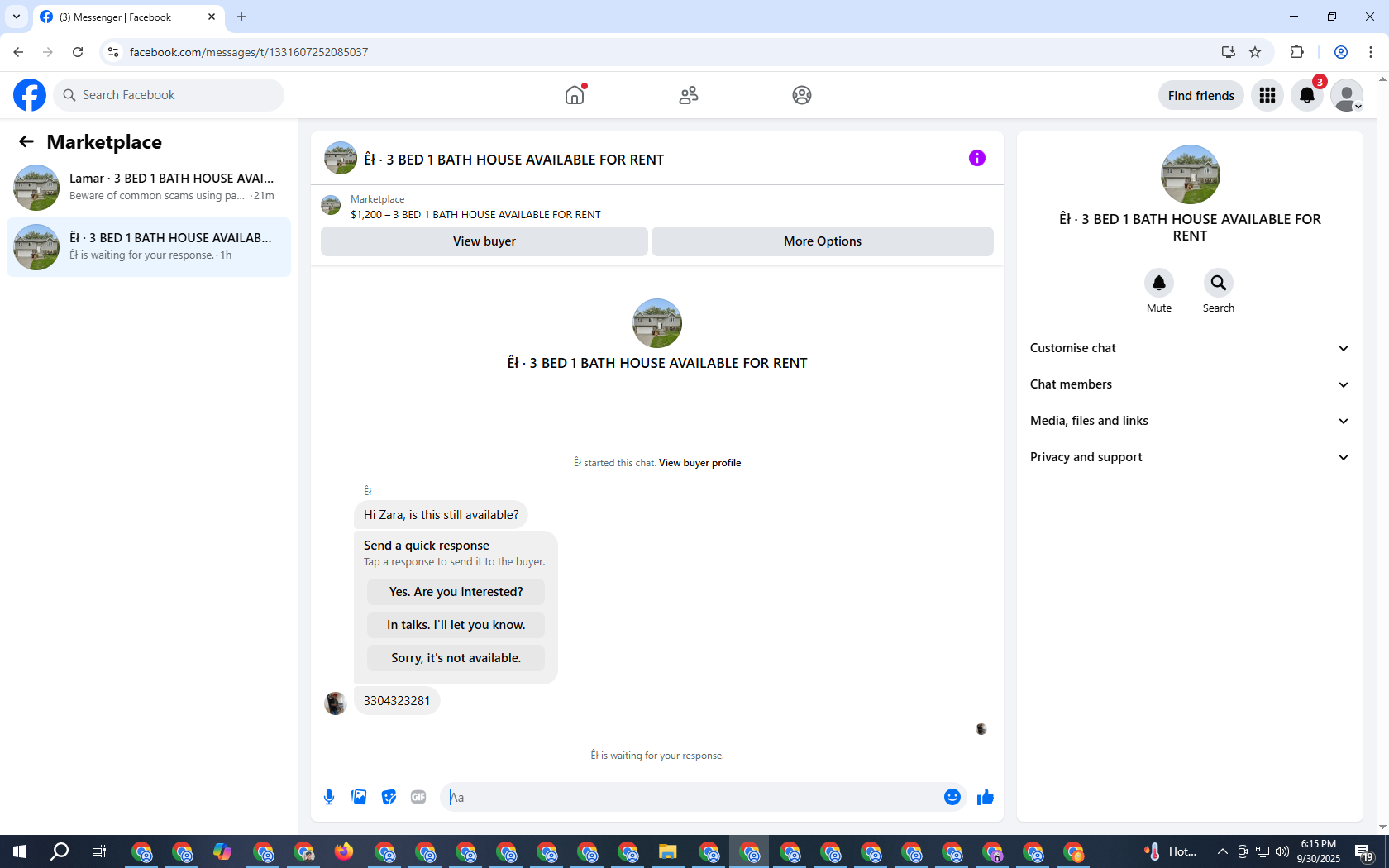Open the Facebook menu grid icon
The width and height of the screenshot is (1389, 868).
click(x=1267, y=95)
